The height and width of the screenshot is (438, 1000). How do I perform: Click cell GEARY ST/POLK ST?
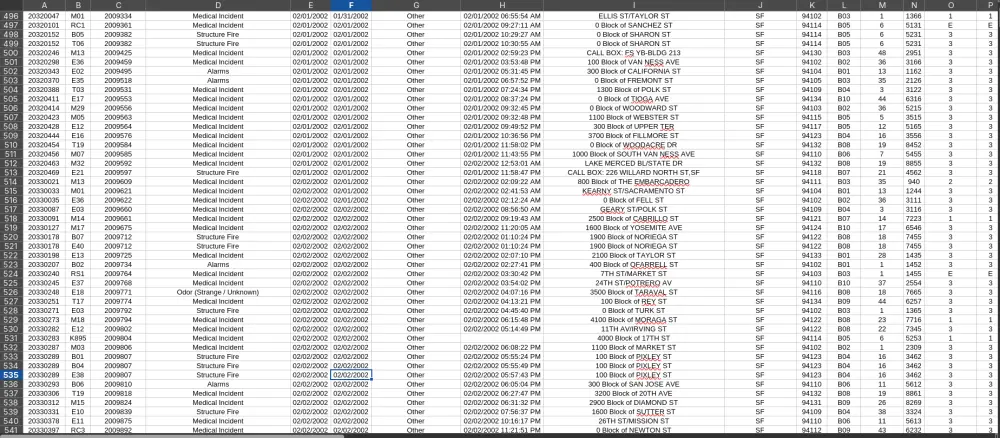tap(634, 210)
